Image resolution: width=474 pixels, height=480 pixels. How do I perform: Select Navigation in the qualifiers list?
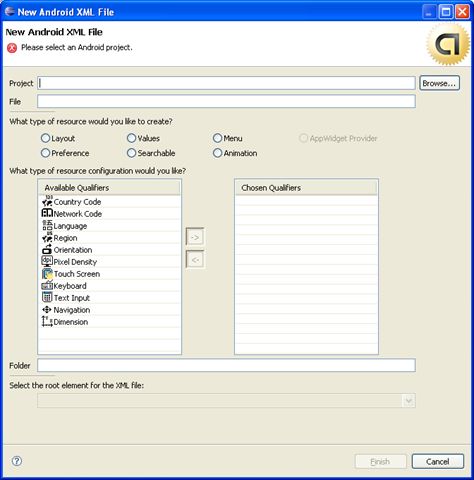110,310
